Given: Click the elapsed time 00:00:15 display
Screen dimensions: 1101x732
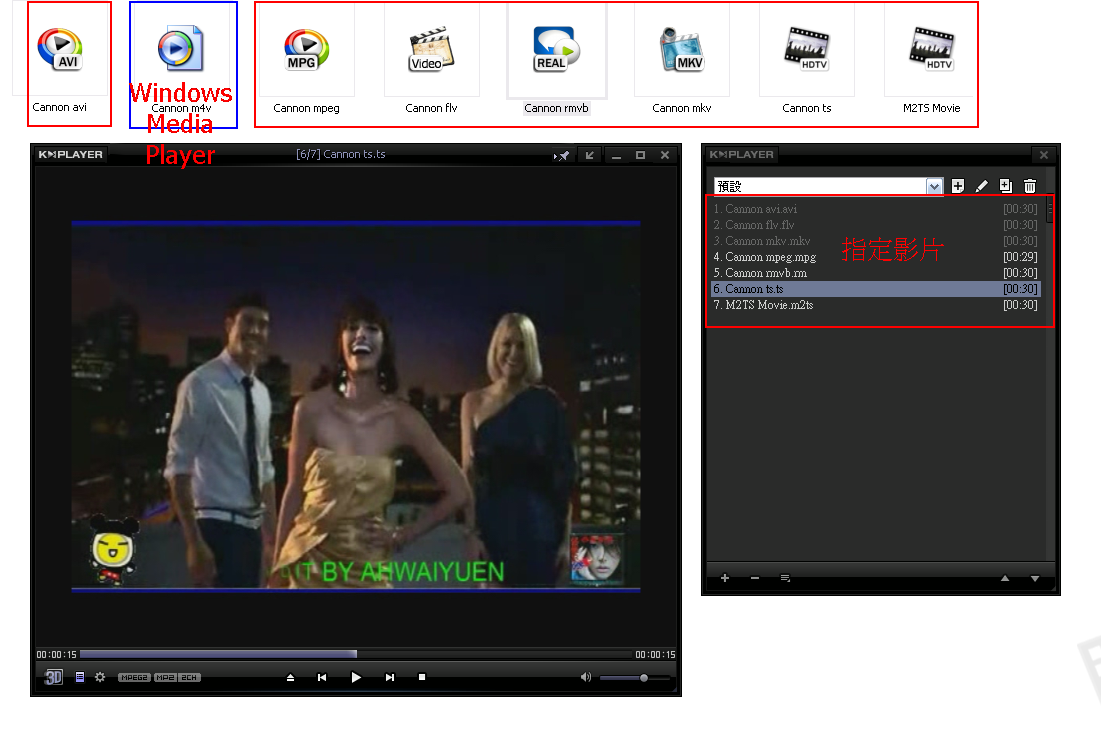Looking at the screenshot, I should click(56, 655).
